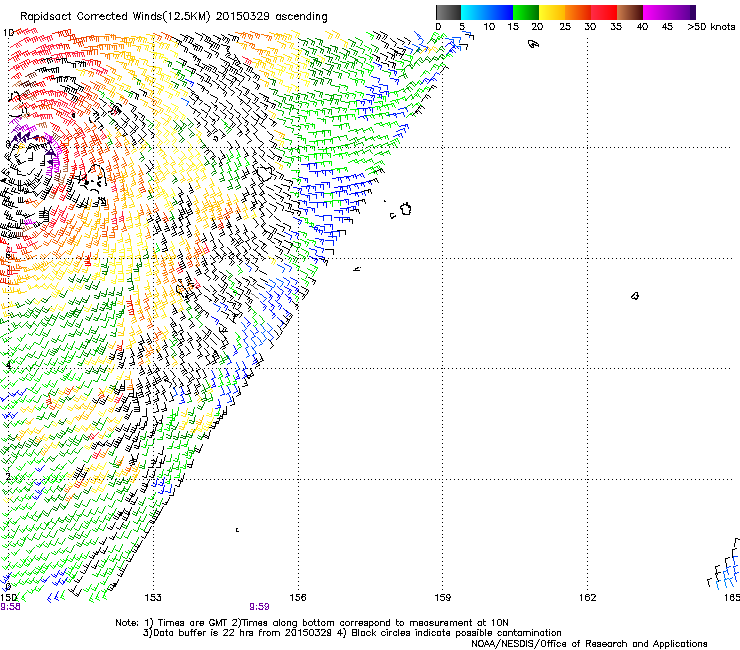Image resolution: width=740 pixels, height=650 pixels.
Task: Select the orange 25-30 knot legend swatch
Action: click(578, 12)
